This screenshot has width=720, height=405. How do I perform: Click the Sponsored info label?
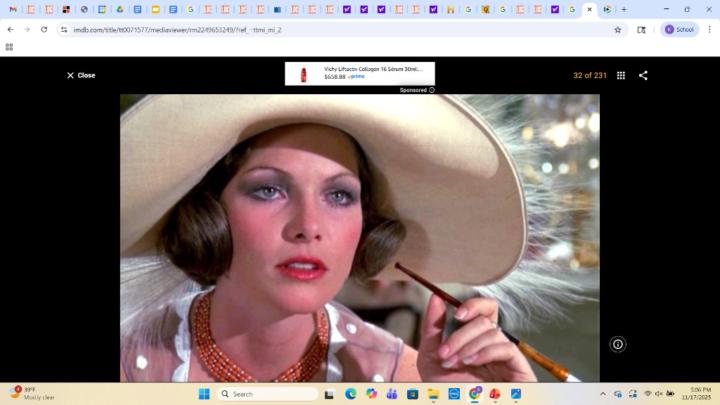(x=417, y=90)
